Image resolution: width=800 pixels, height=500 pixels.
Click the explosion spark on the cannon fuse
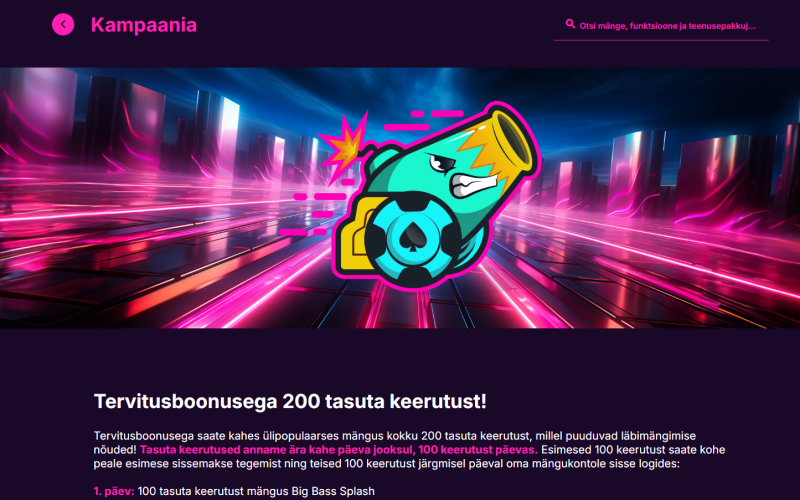345,145
